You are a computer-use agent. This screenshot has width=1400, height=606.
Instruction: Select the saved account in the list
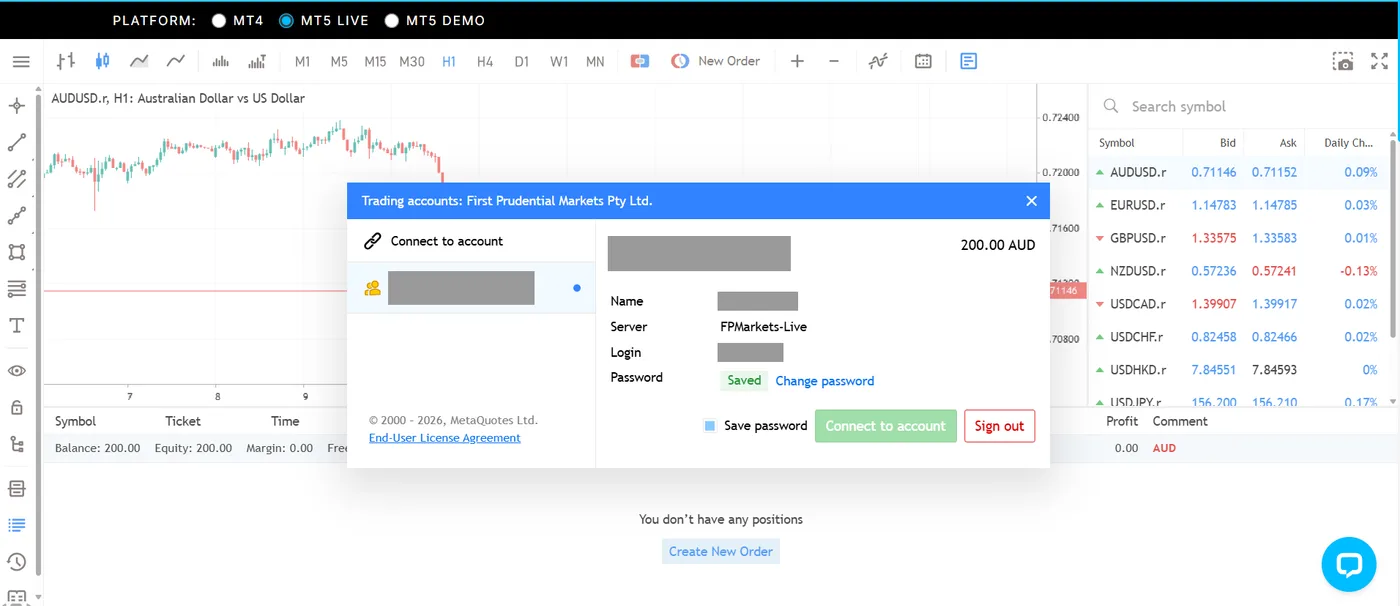(471, 288)
